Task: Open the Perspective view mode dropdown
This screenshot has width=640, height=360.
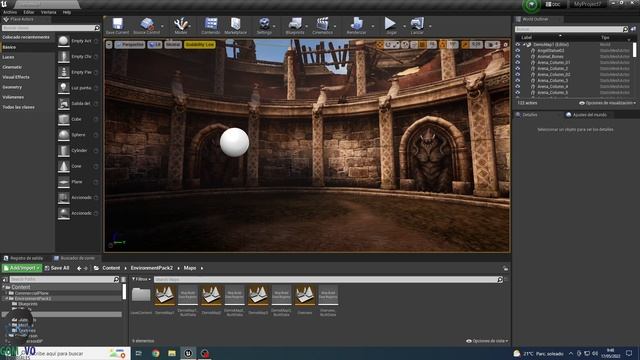Action: pos(130,44)
